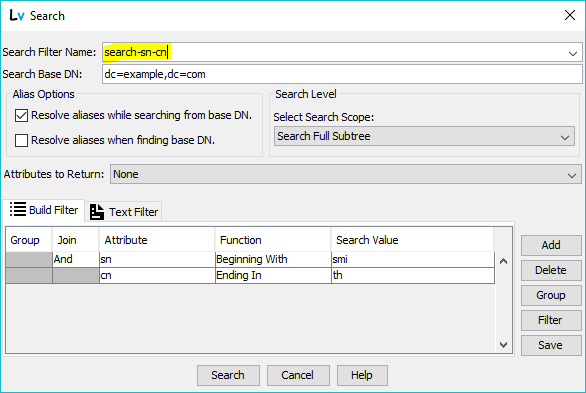Click the Filter button
Image resolution: width=586 pixels, height=393 pixels.
pyautogui.click(x=551, y=320)
